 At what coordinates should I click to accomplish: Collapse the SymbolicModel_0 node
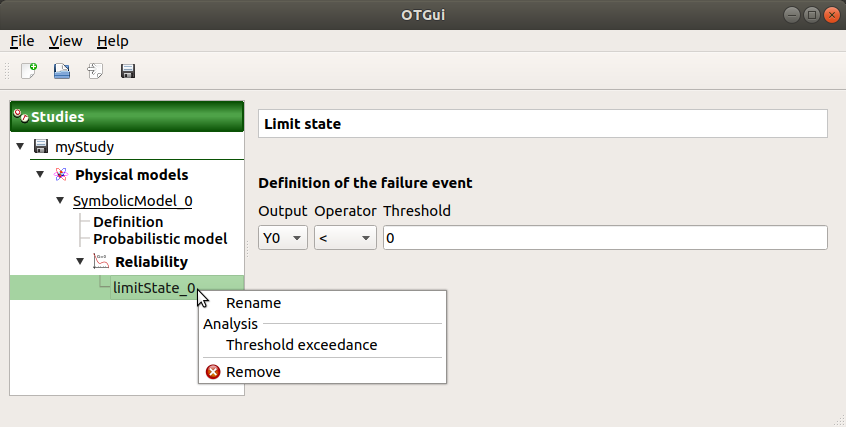[x=60, y=201]
